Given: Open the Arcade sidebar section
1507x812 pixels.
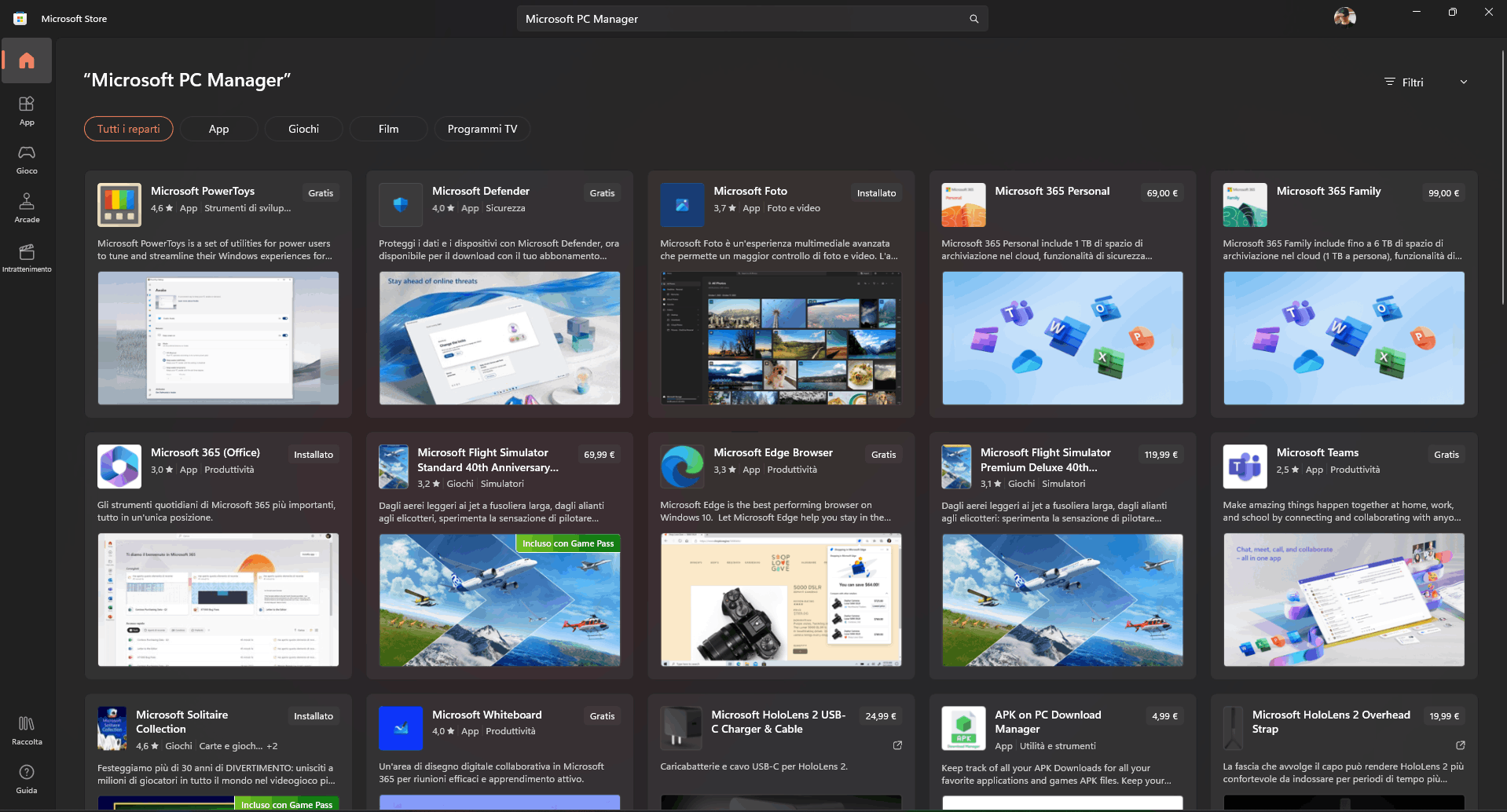Looking at the screenshot, I should pyautogui.click(x=27, y=207).
